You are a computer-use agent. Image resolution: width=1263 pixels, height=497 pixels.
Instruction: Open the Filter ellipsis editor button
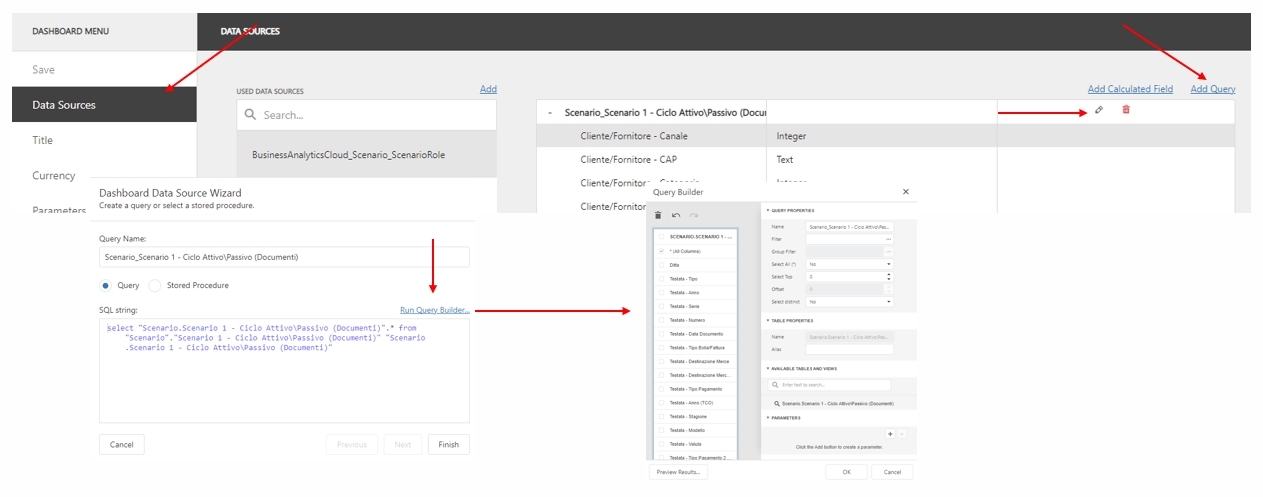click(888, 240)
